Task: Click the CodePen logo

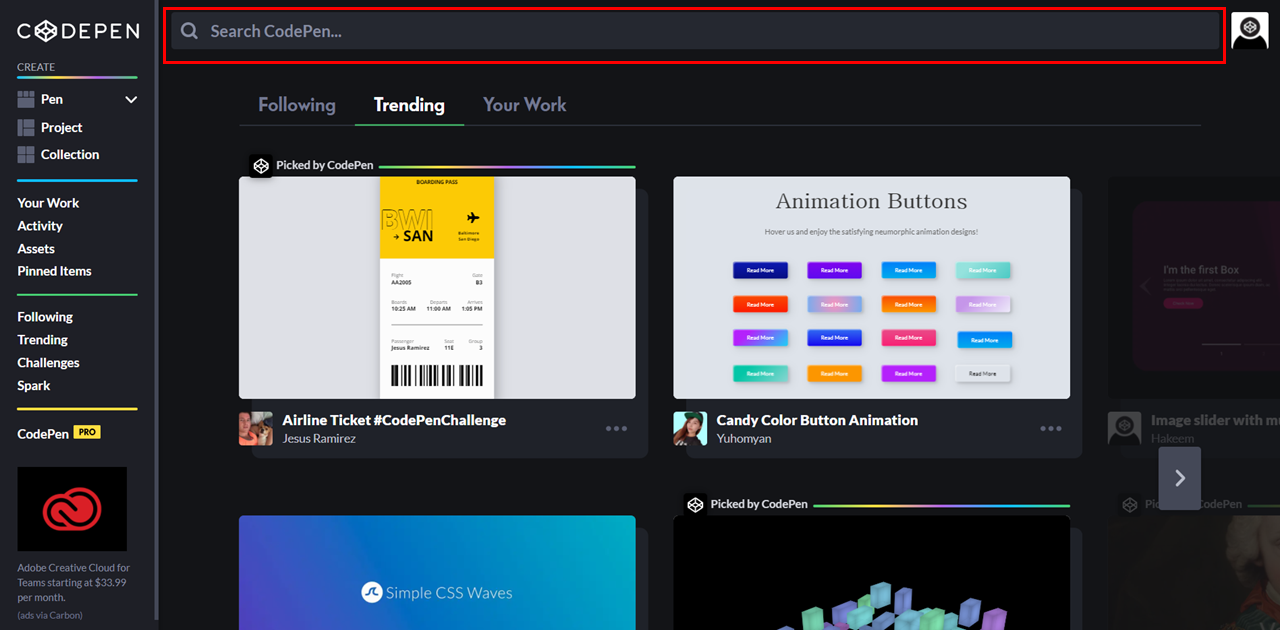Action: (x=78, y=31)
